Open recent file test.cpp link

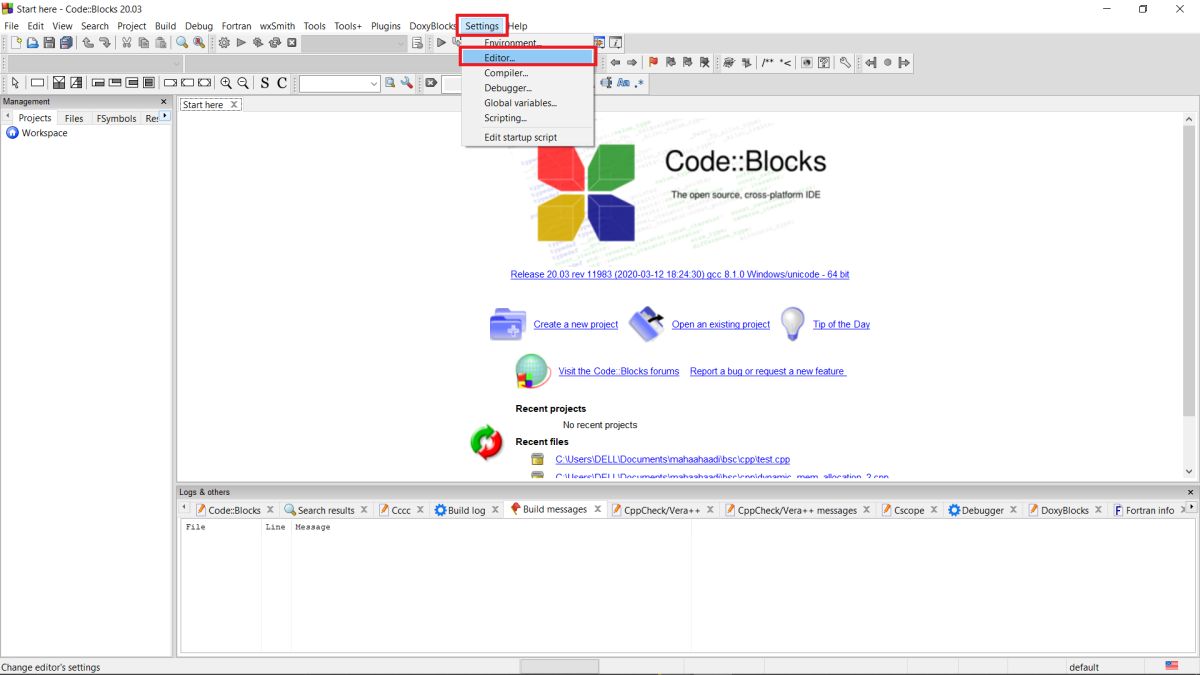tap(672, 460)
